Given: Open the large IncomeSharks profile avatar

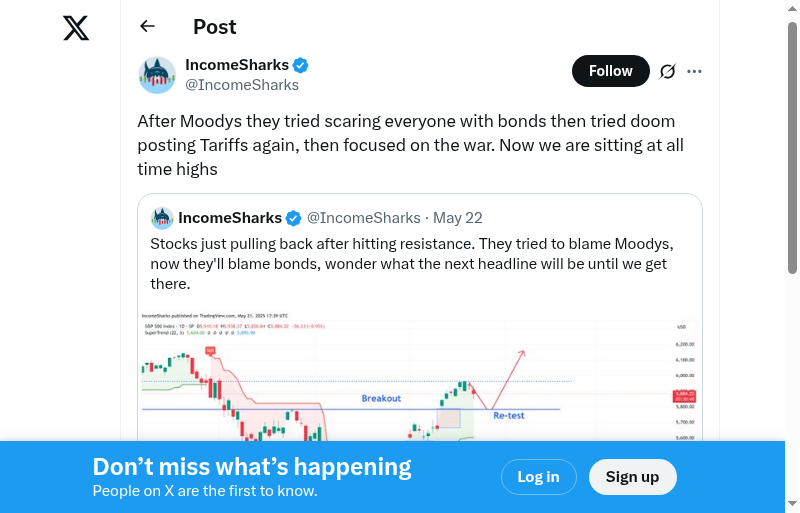Looking at the screenshot, I should 157,75.
